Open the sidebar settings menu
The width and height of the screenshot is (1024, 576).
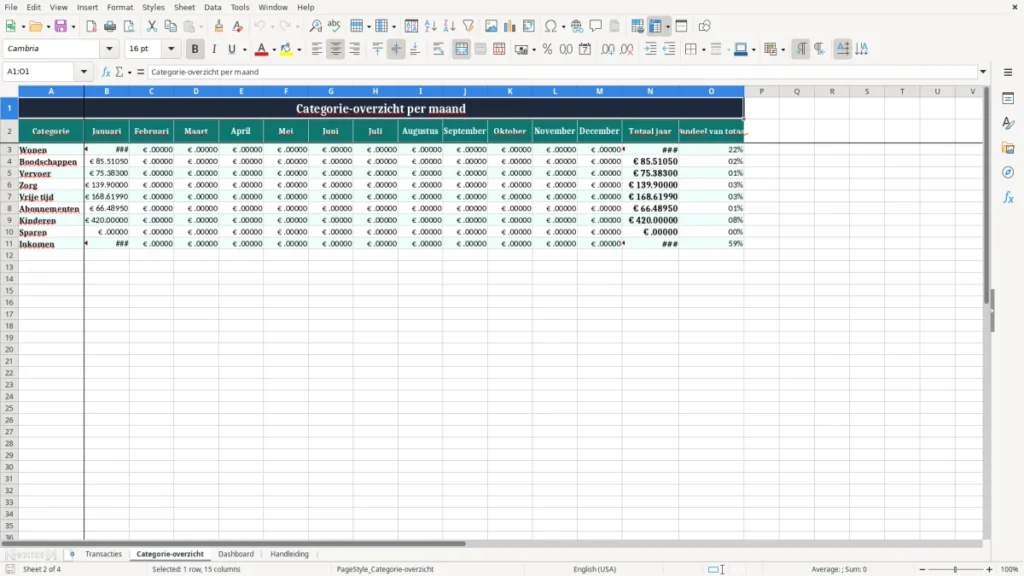[x=1008, y=72]
